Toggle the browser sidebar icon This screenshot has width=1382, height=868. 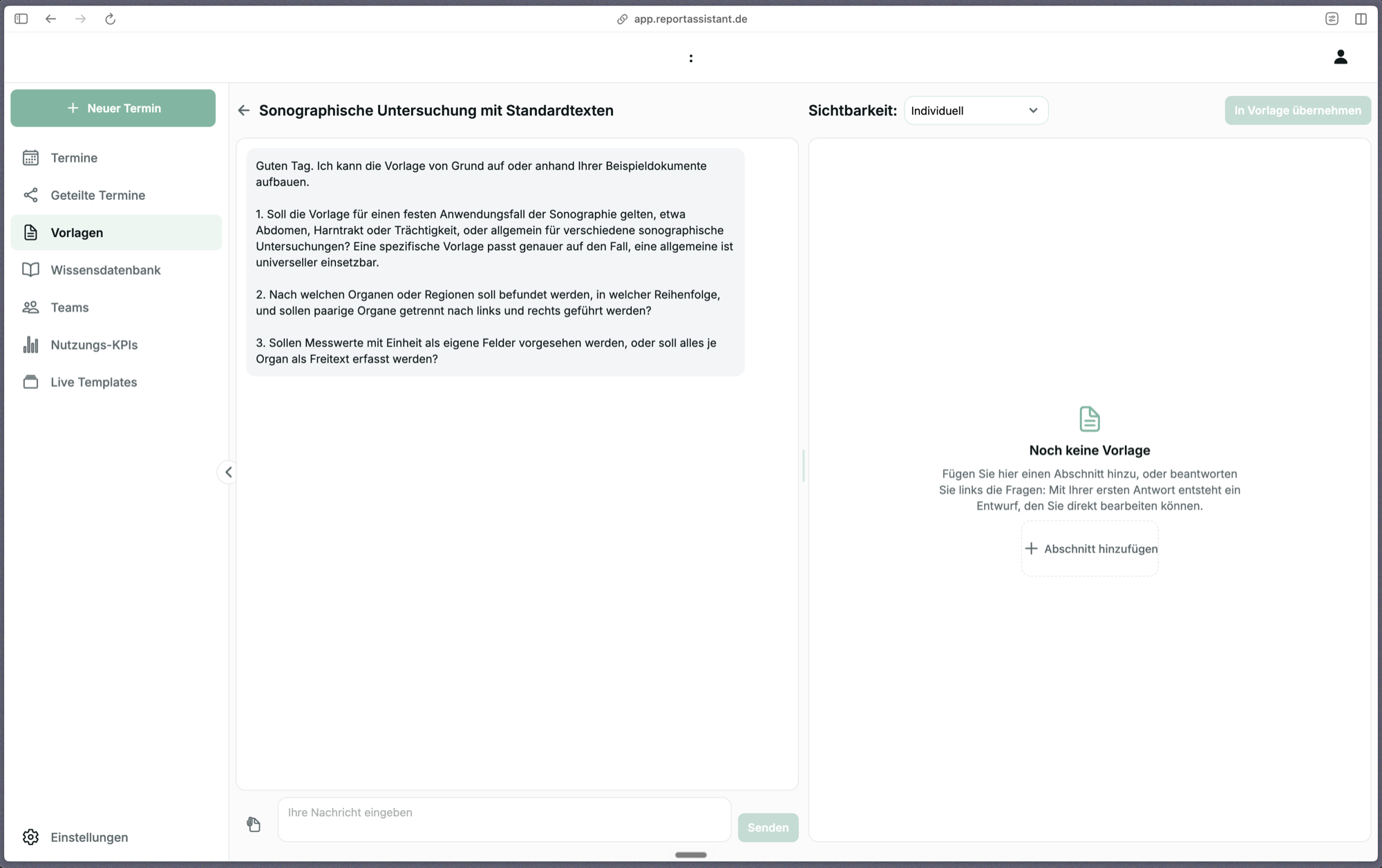tap(21, 19)
